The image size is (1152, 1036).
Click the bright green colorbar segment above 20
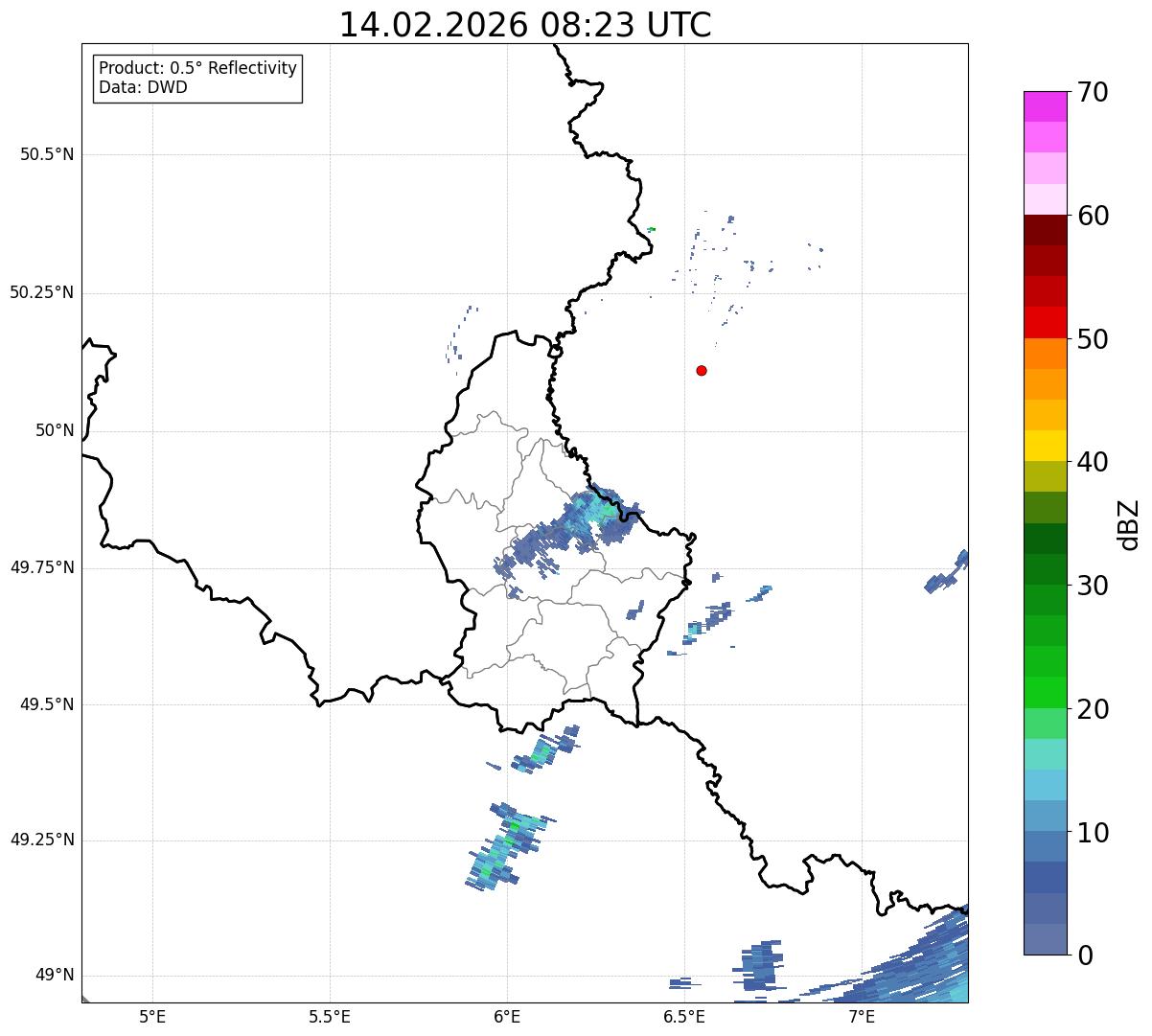pos(1045,692)
